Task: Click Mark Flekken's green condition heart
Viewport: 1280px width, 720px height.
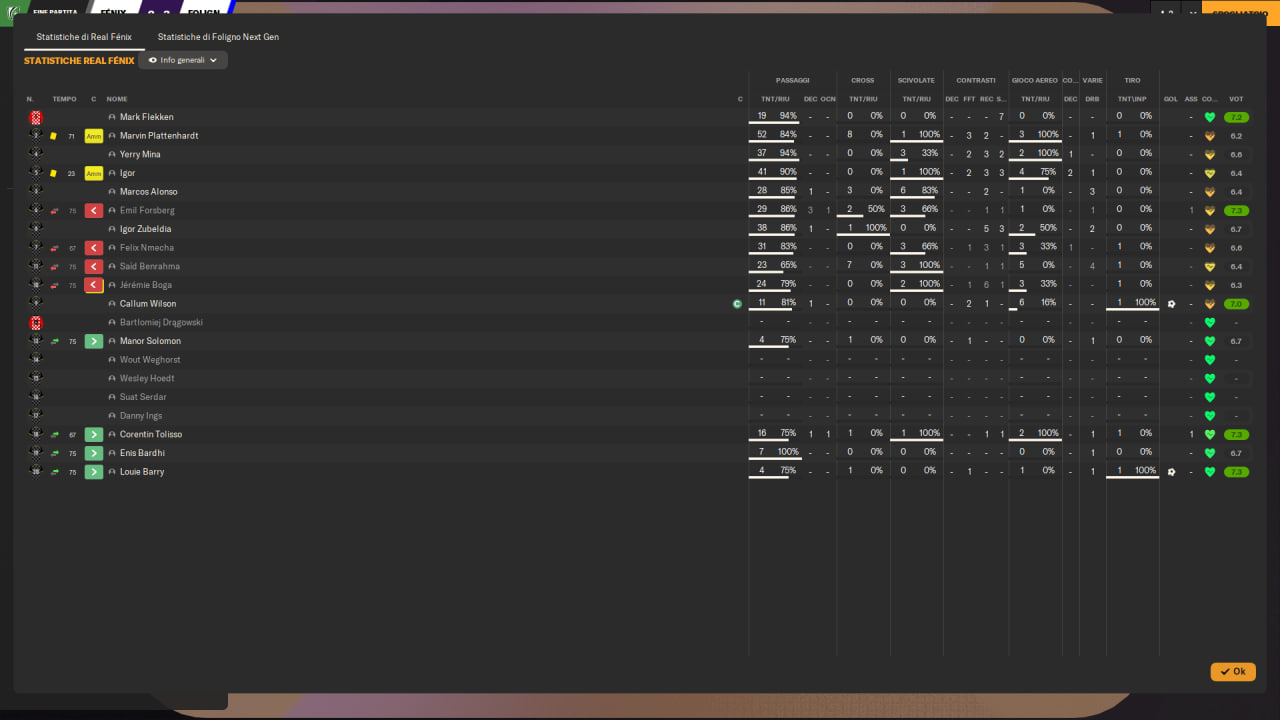Action: (1210, 117)
